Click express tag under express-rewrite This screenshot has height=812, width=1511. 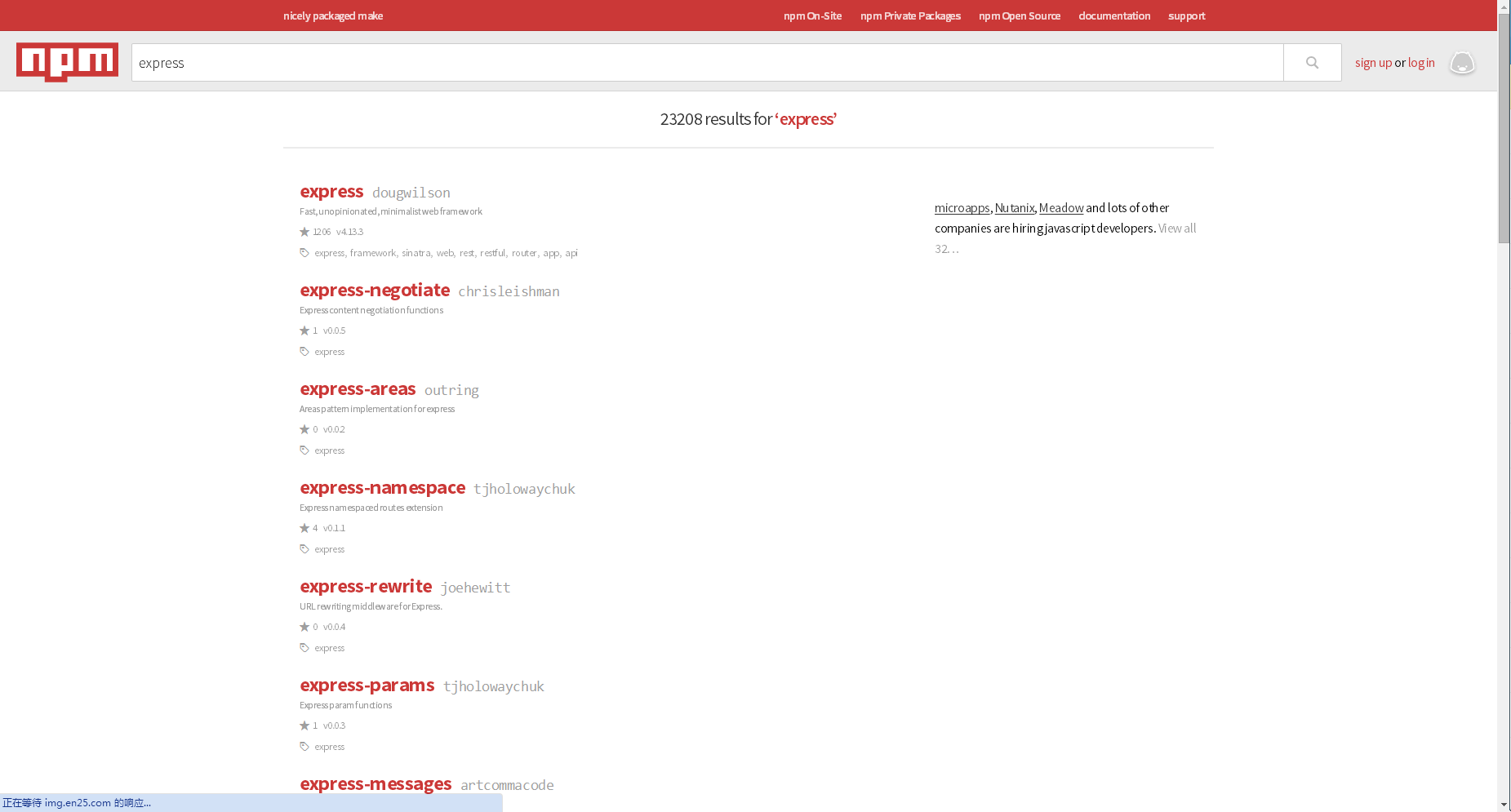click(330, 648)
